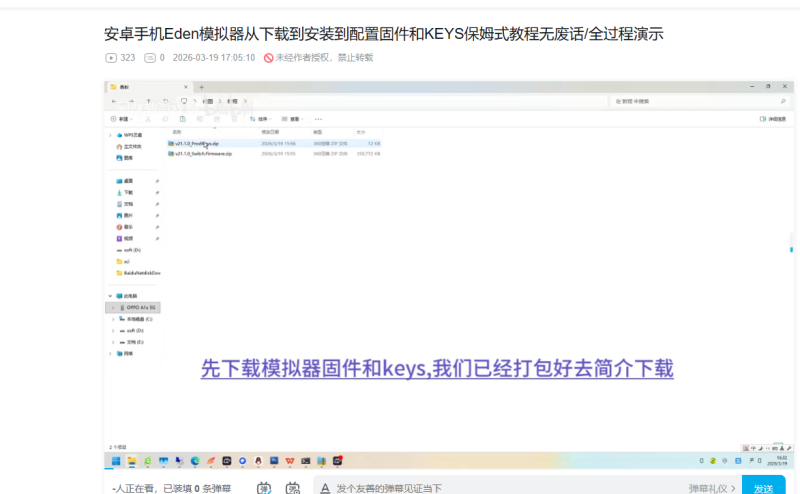Click the cut scissors icon in Explorer toolbar

tap(148, 119)
